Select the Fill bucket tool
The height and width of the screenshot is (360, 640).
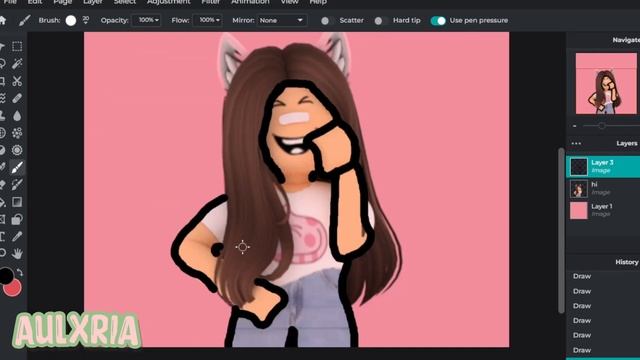click(2, 202)
